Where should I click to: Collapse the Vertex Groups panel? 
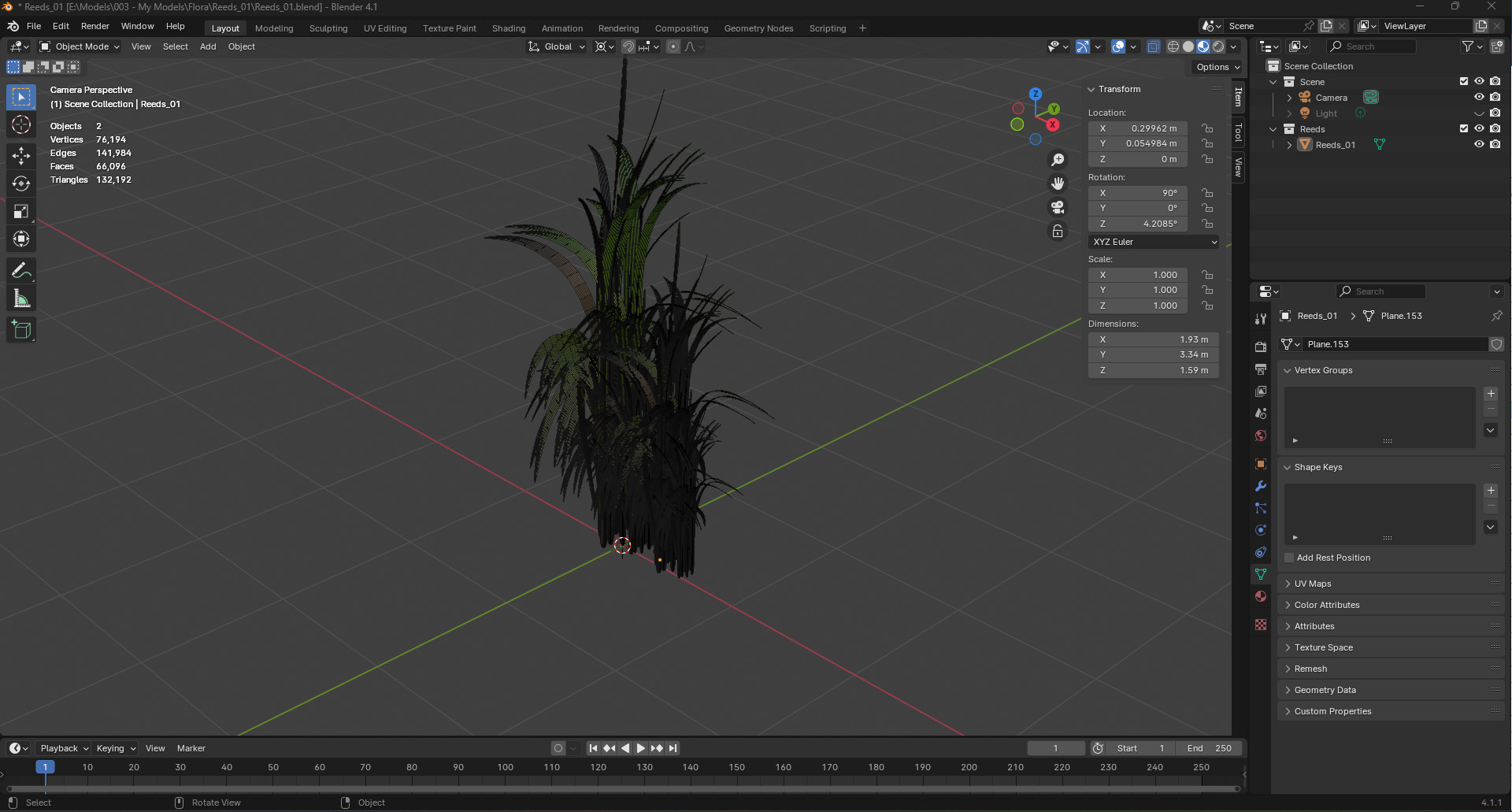[x=1323, y=370]
